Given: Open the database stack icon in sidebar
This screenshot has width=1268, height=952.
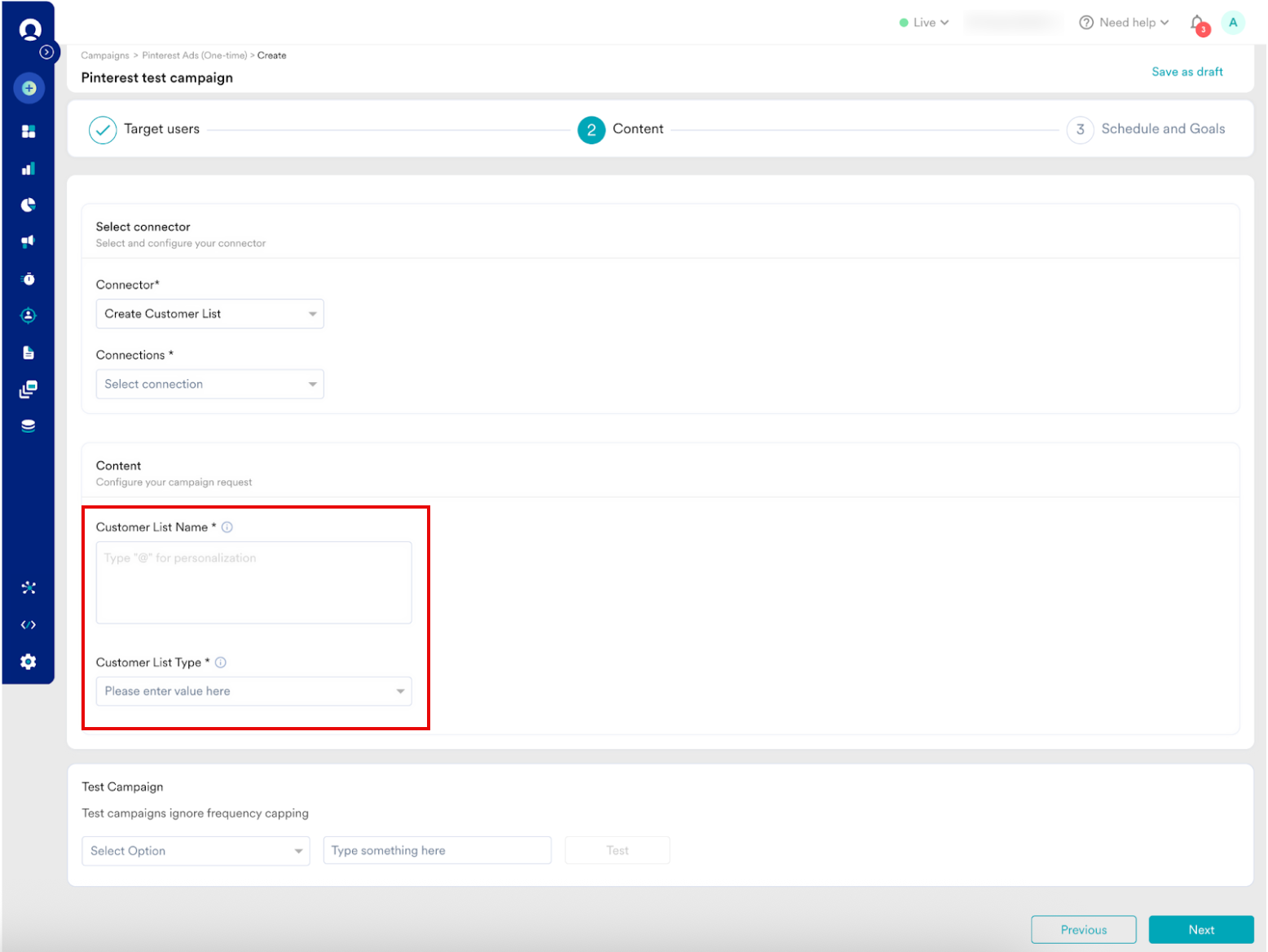Looking at the screenshot, I should [29, 425].
